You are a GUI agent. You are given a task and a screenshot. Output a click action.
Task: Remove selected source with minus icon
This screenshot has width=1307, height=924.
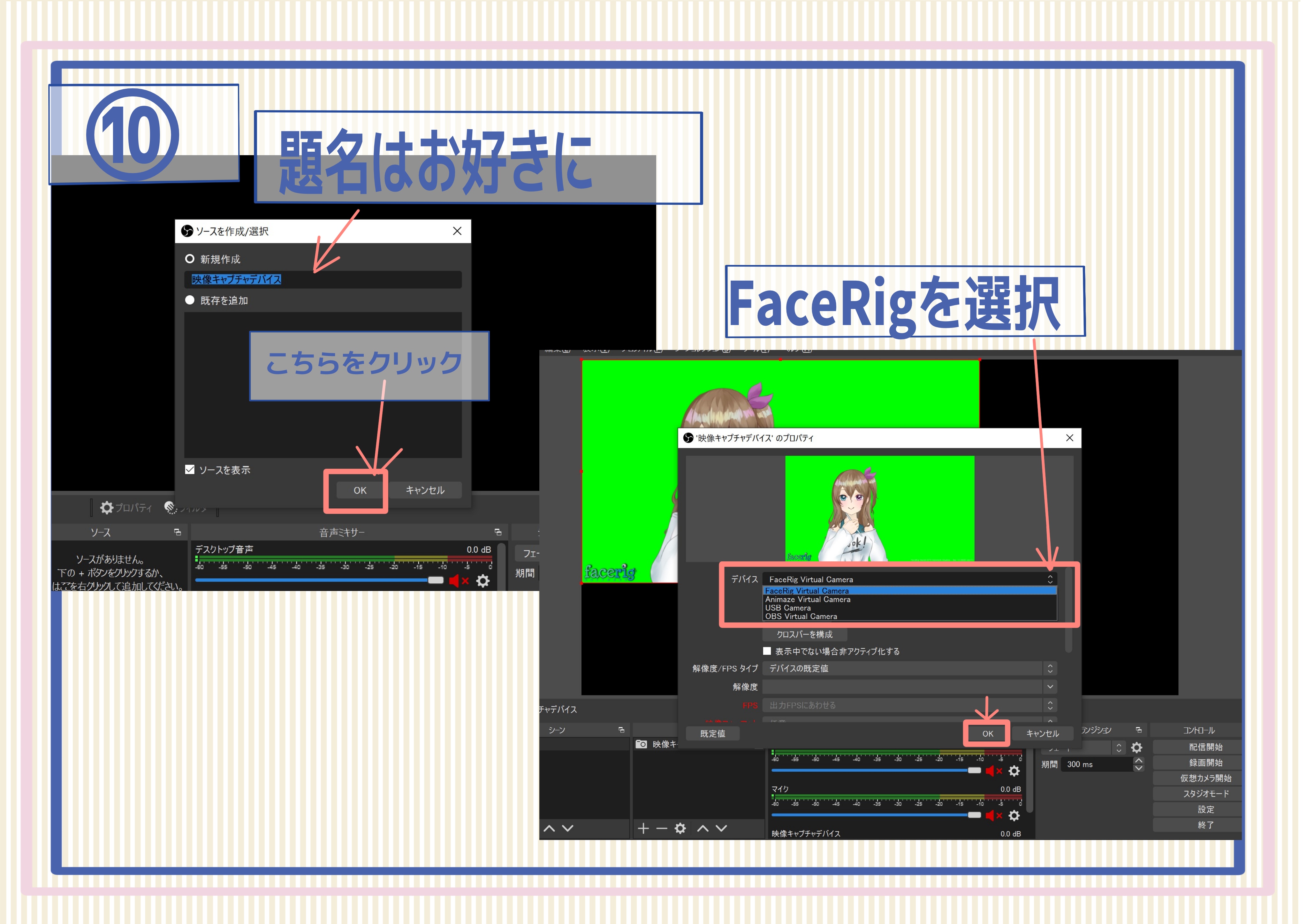point(661,828)
